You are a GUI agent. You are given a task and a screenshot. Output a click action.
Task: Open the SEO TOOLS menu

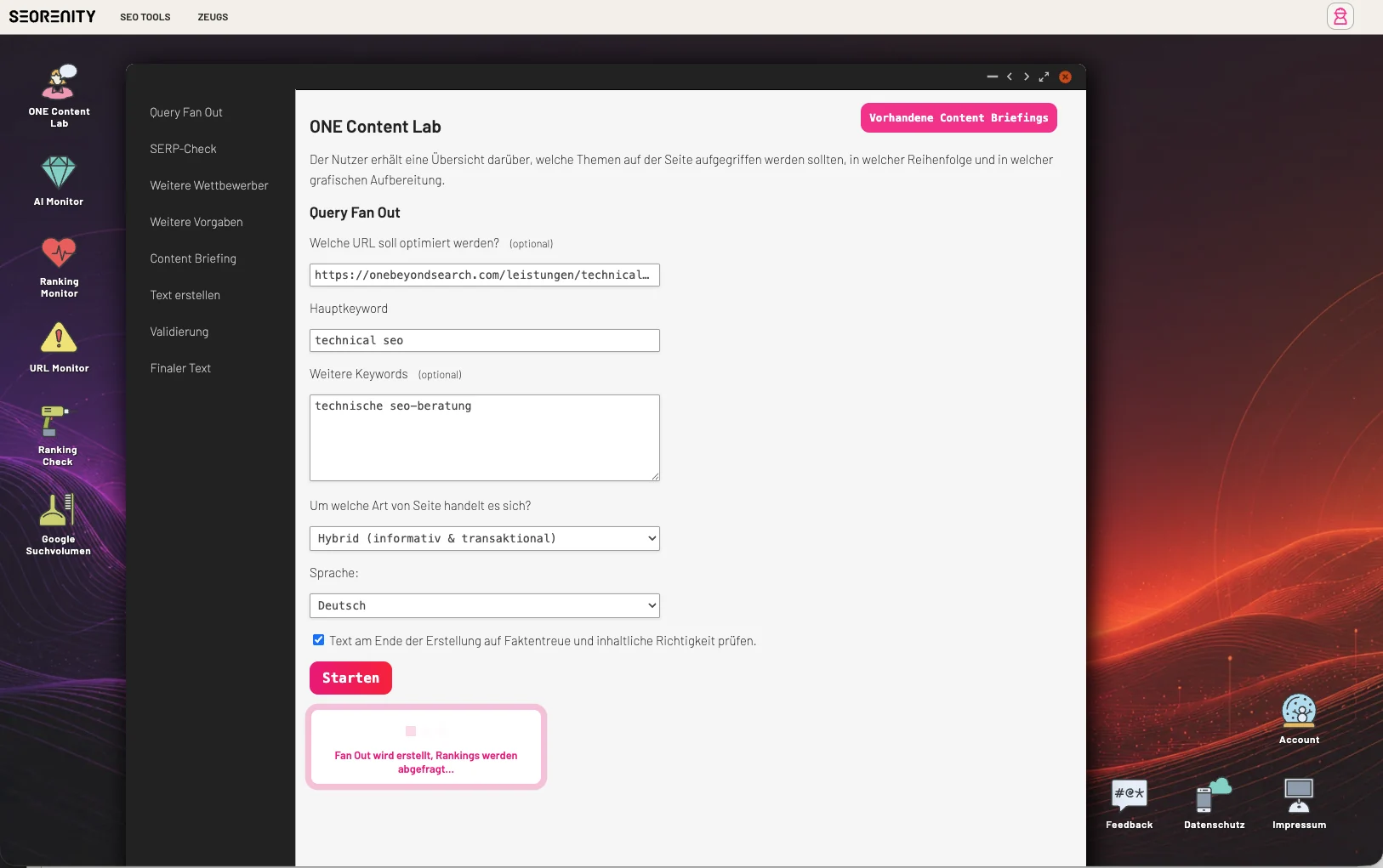pos(145,17)
